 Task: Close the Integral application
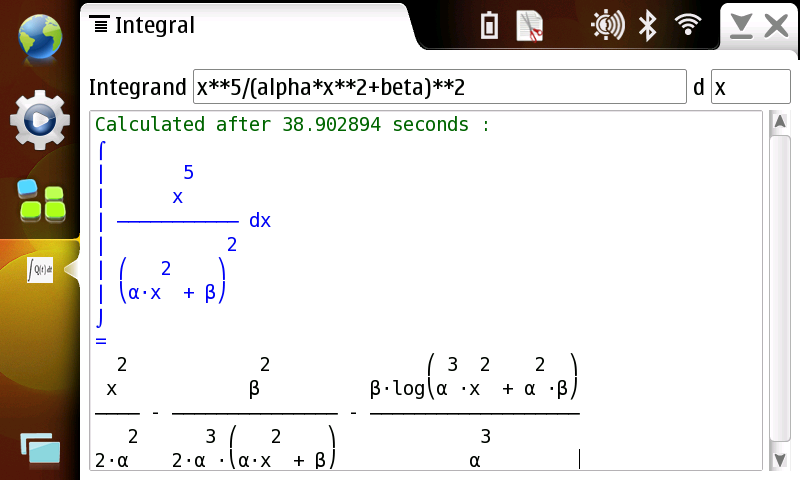[777, 27]
